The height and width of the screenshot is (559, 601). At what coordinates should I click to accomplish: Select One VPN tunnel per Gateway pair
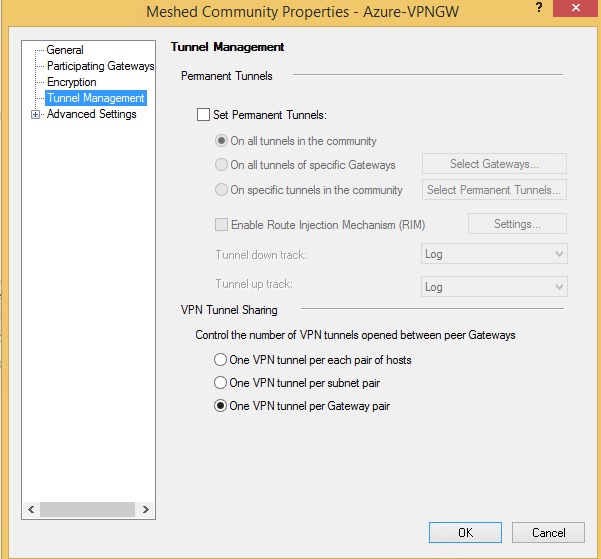coord(220,406)
